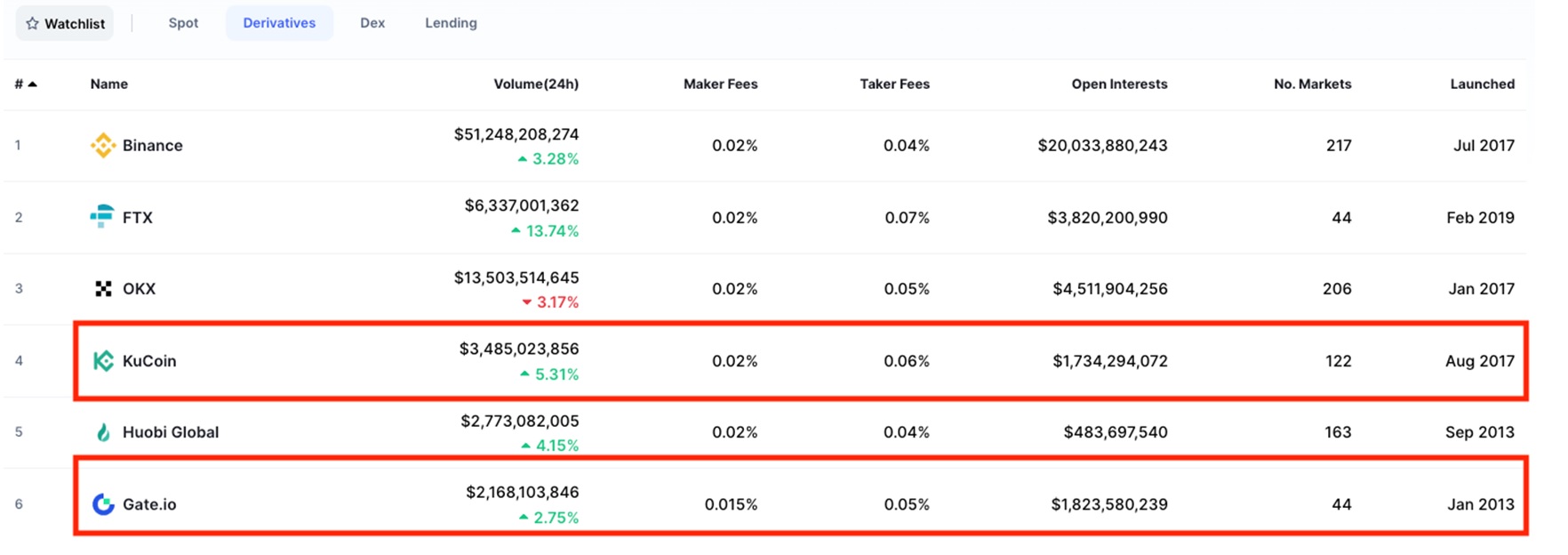Click the FTX logo icon
1568x555 pixels.
(102, 216)
